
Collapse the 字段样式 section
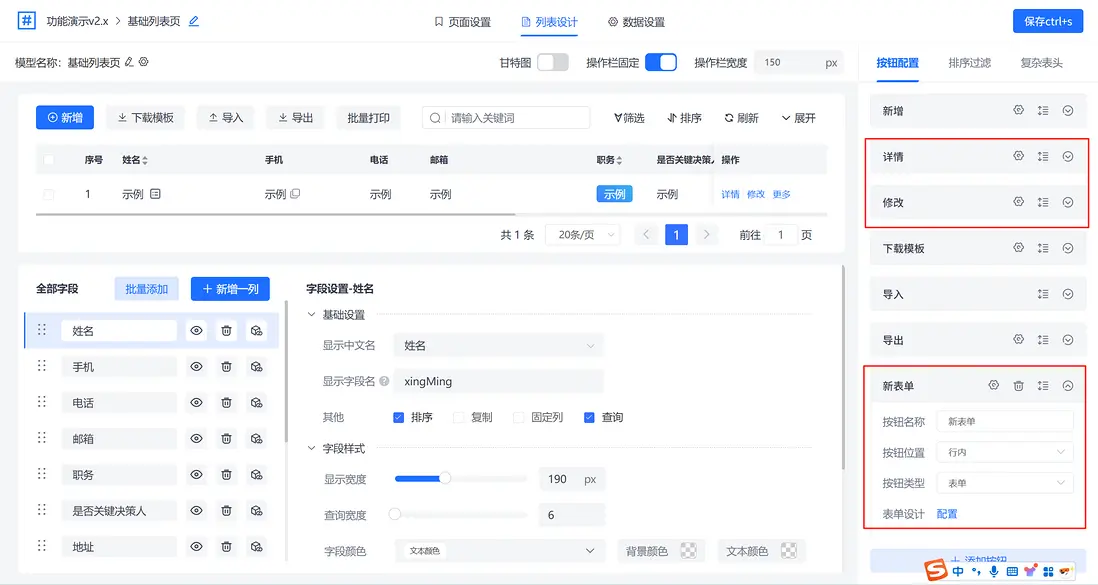click(312, 448)
